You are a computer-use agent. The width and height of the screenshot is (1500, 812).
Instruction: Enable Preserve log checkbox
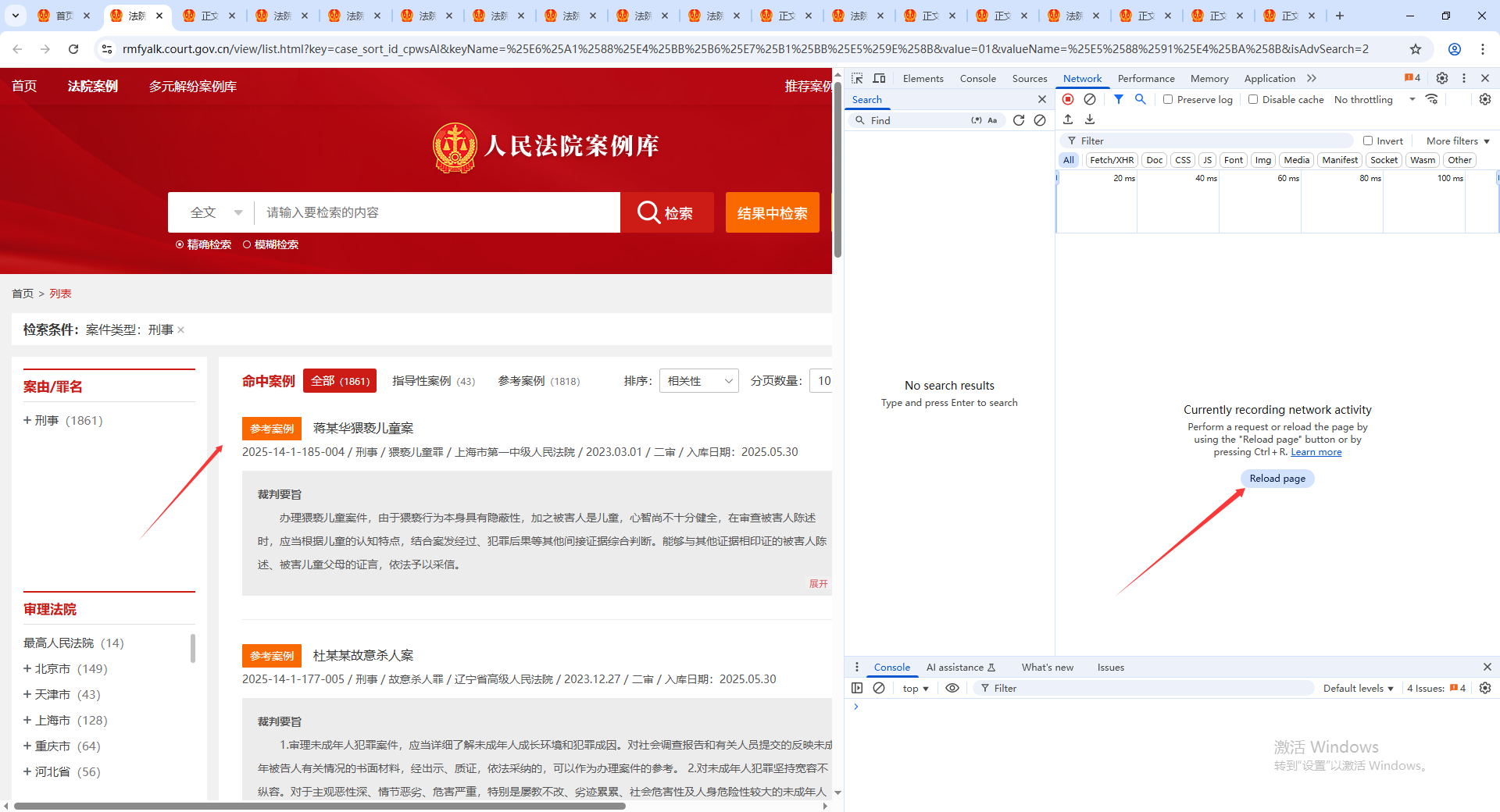pos(1168,99)
